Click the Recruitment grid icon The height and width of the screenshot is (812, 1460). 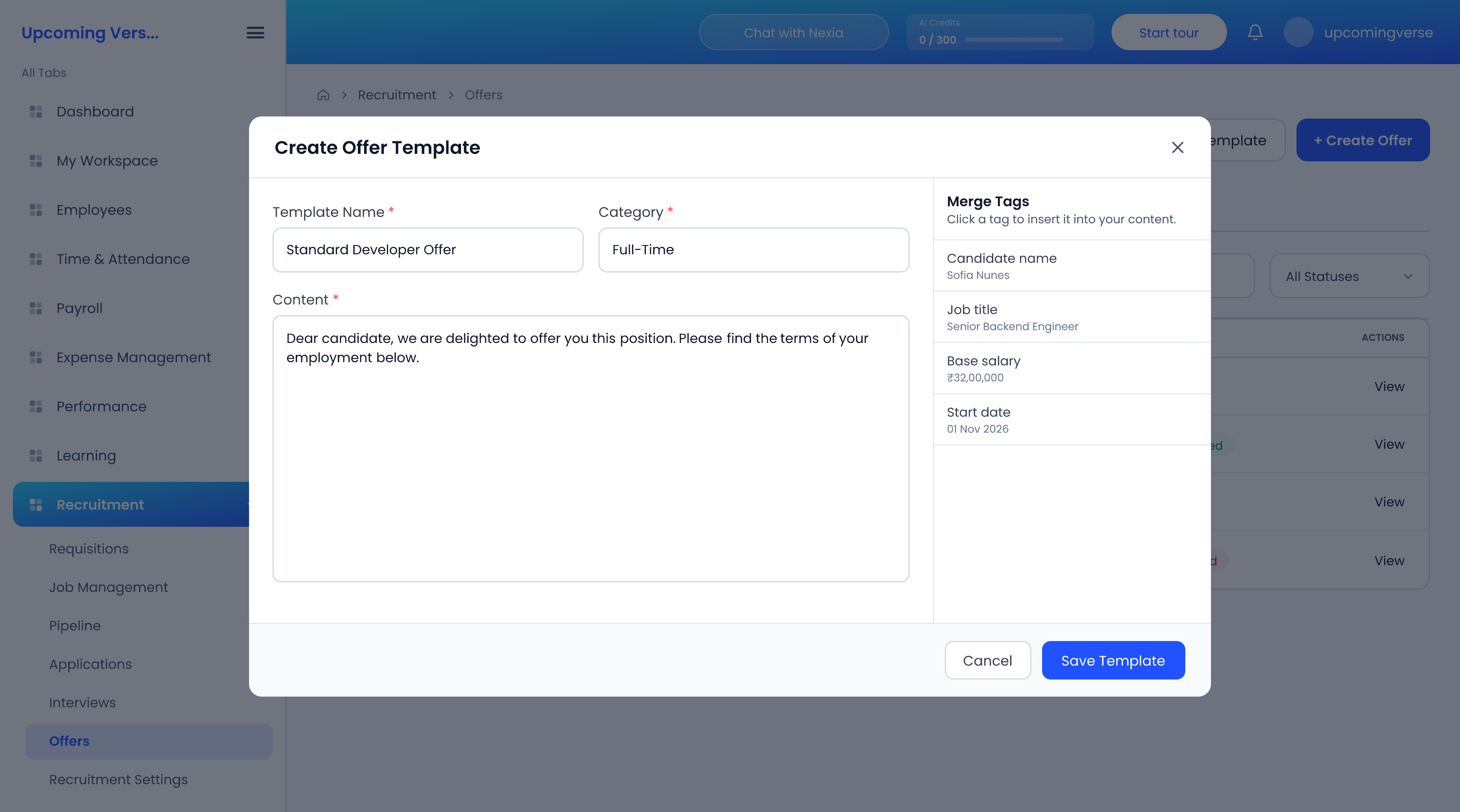pyautogui.click(x=36, y=505)
